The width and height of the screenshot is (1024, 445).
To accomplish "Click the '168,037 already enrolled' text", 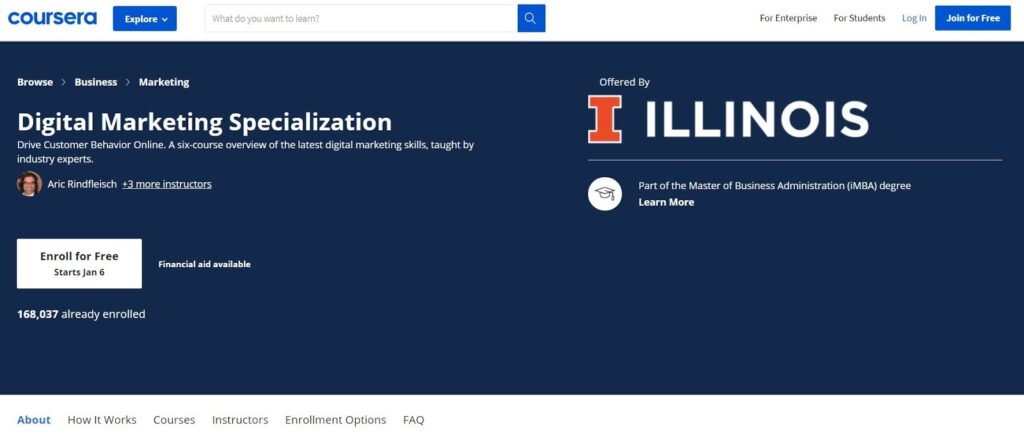I will point(81,314).
